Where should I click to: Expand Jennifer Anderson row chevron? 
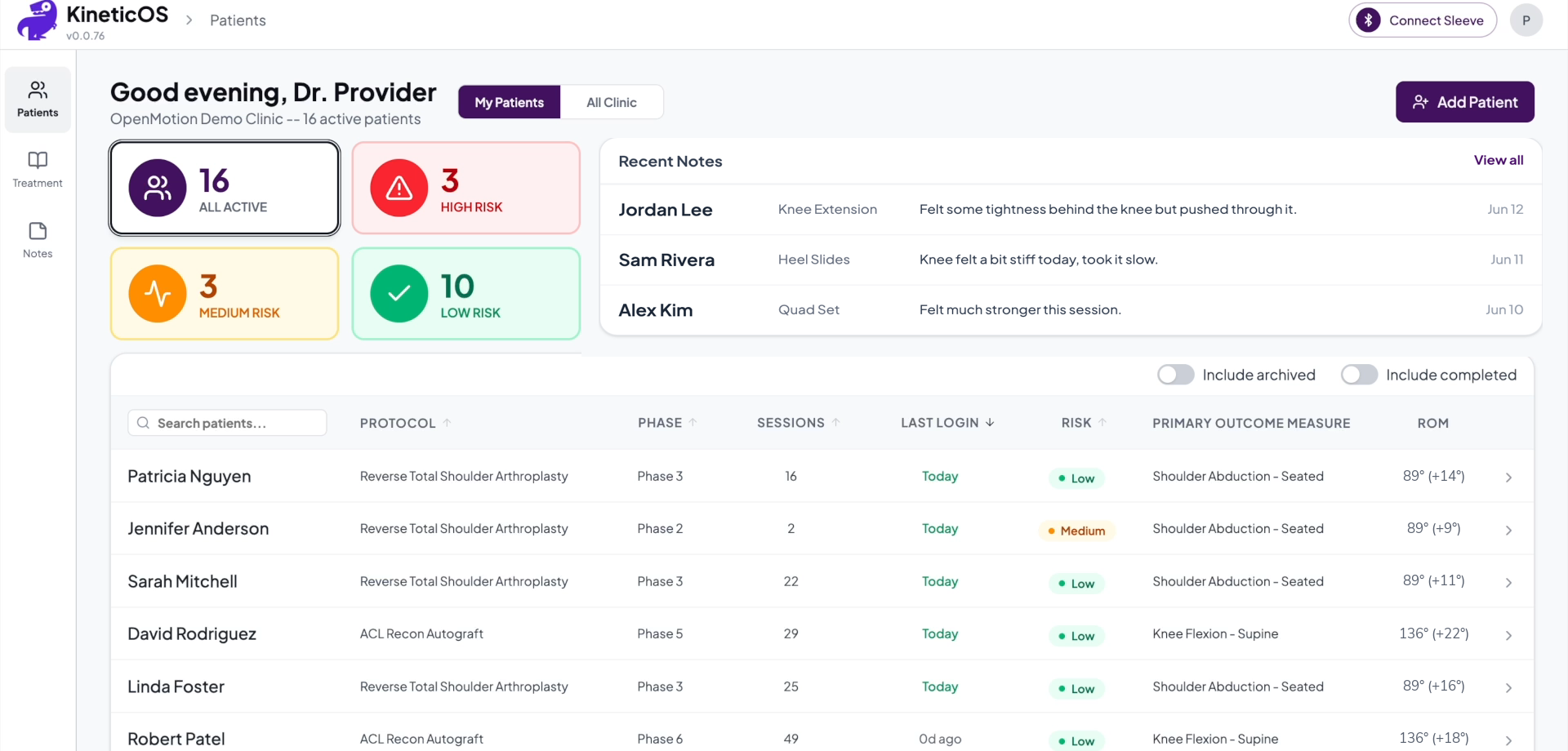point(1508,531)
